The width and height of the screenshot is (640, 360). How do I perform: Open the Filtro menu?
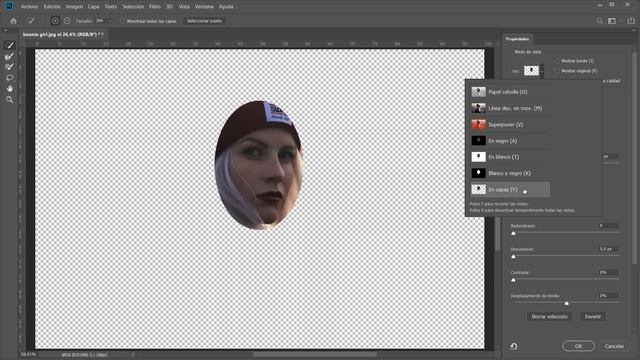[x=155, y=7]
